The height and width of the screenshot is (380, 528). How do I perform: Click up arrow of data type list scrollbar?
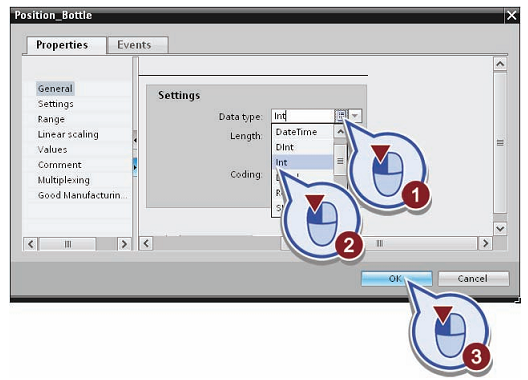(x=340, y=131)
